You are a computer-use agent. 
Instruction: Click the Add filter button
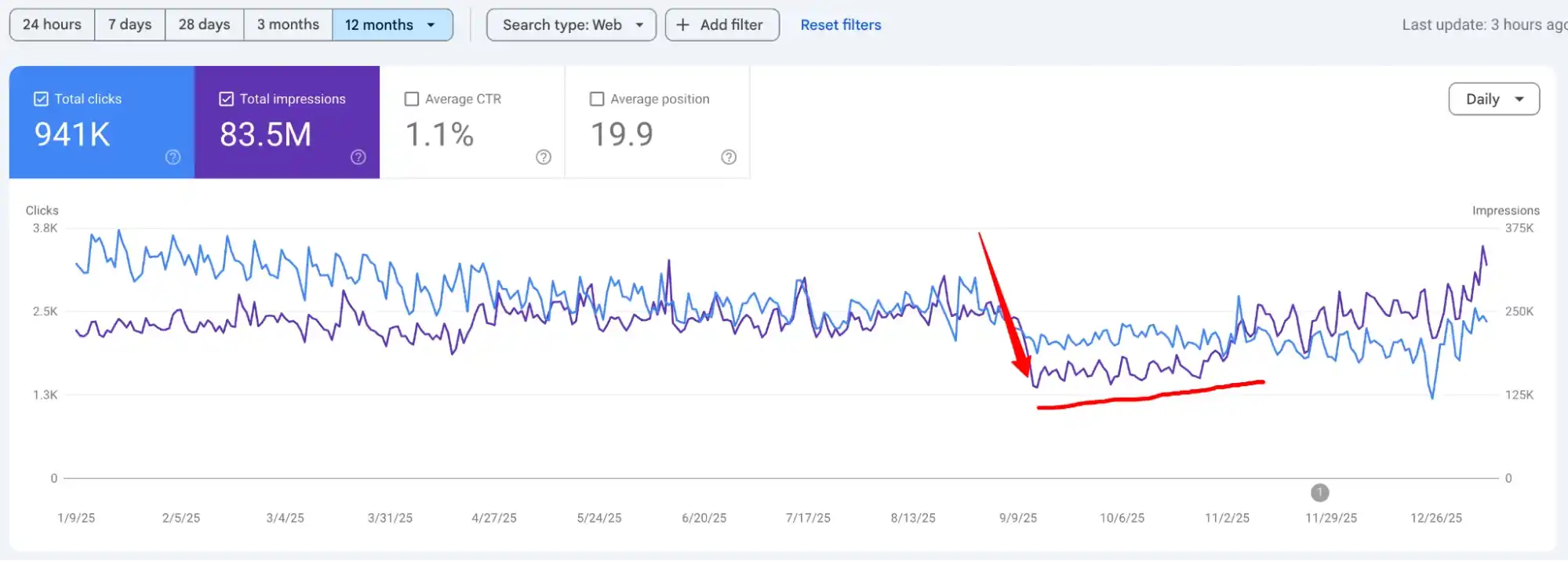pyautogui.click(x=722, y=24)
